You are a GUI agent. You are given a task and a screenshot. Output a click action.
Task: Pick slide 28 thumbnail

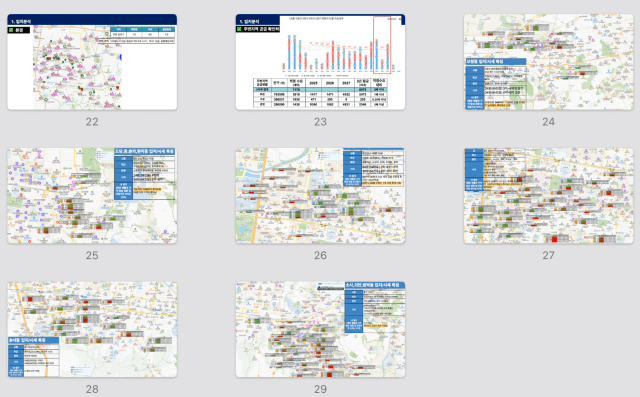click(x=92, y=329)
